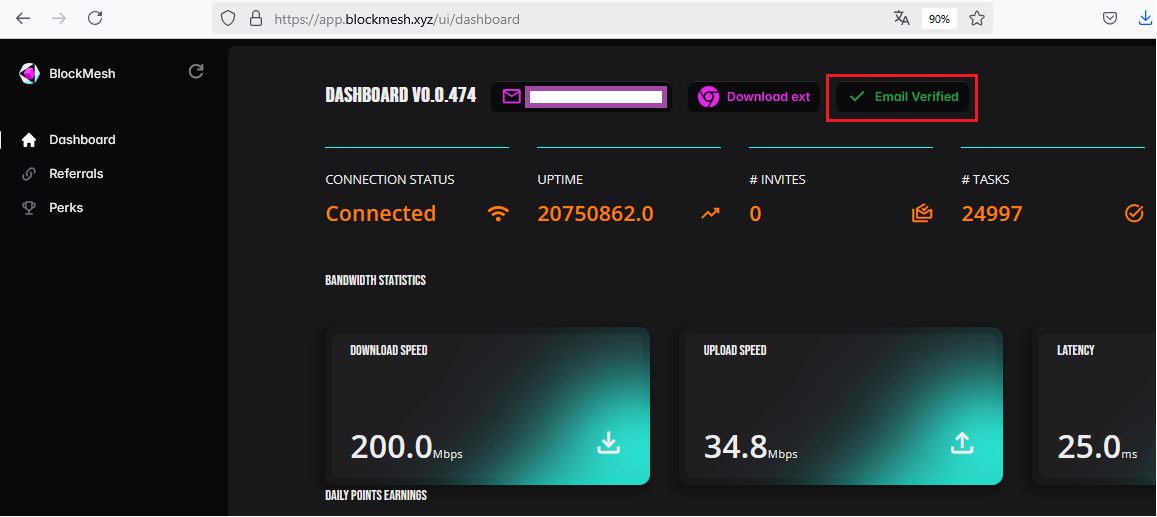Click the shield tracking protection icon
This screenshot has height=517, width=1157.
click(228, 19)
